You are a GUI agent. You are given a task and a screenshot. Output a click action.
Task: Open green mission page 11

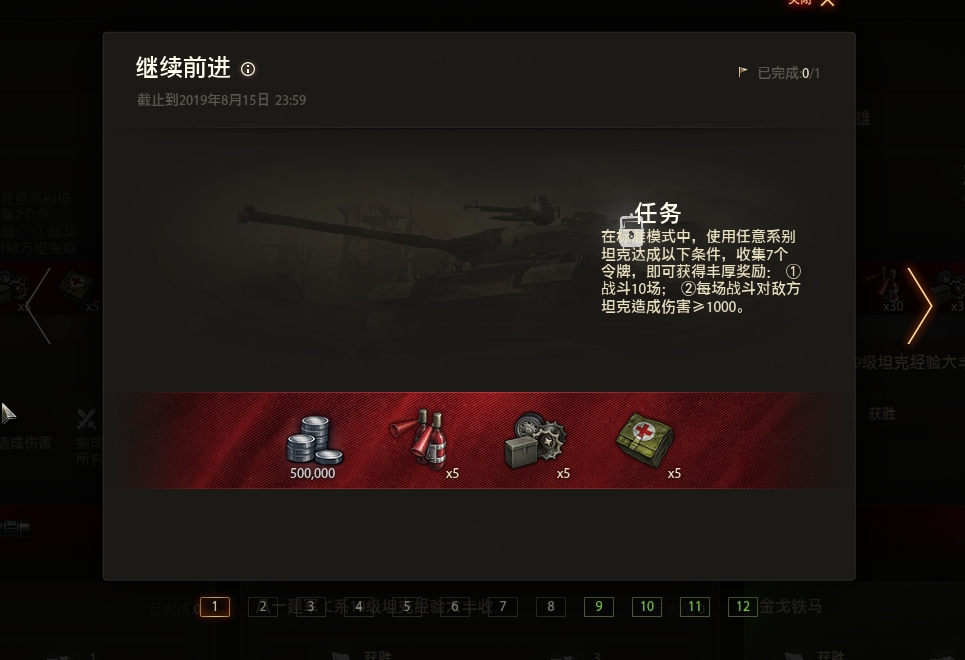coord(695,606)
